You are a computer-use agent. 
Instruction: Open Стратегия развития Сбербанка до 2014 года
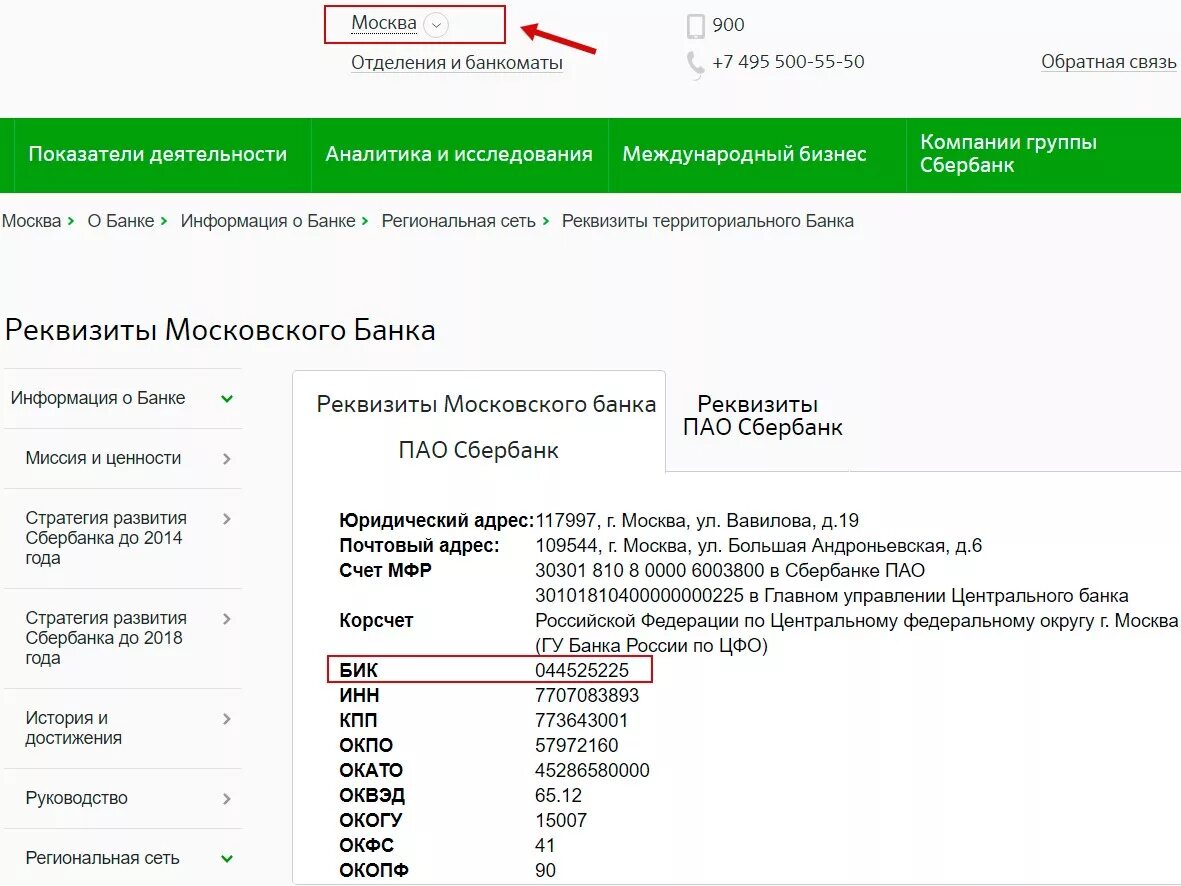(106, 538)
